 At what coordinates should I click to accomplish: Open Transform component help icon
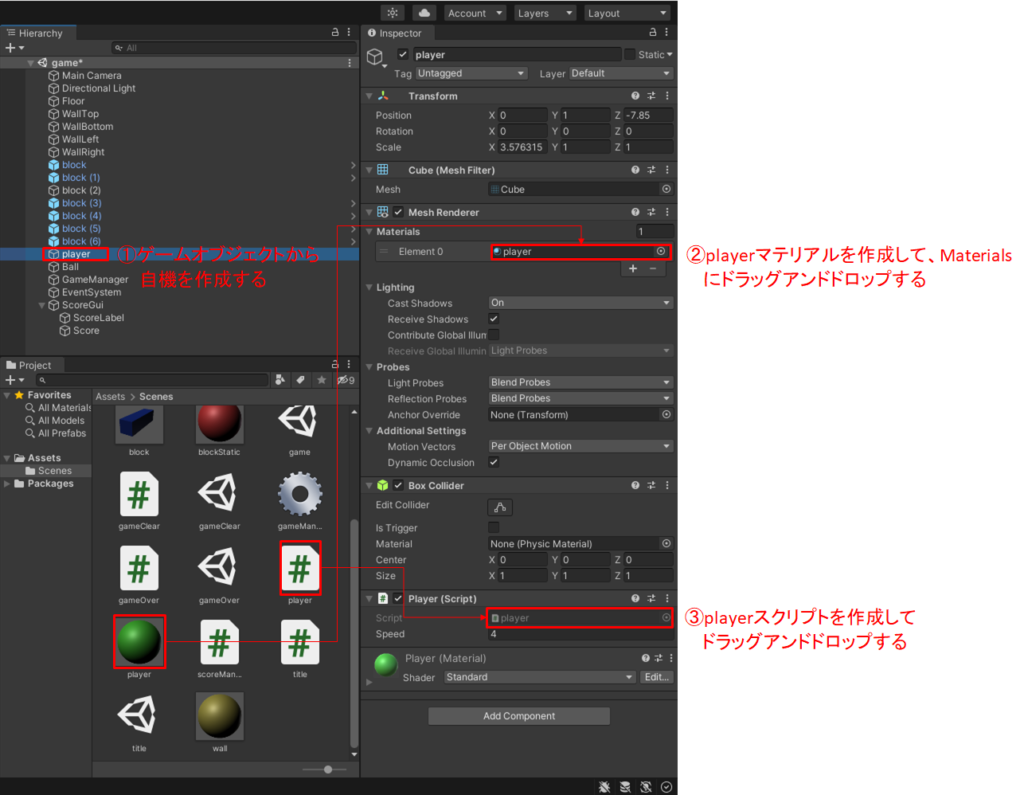[x=636, y=96]
